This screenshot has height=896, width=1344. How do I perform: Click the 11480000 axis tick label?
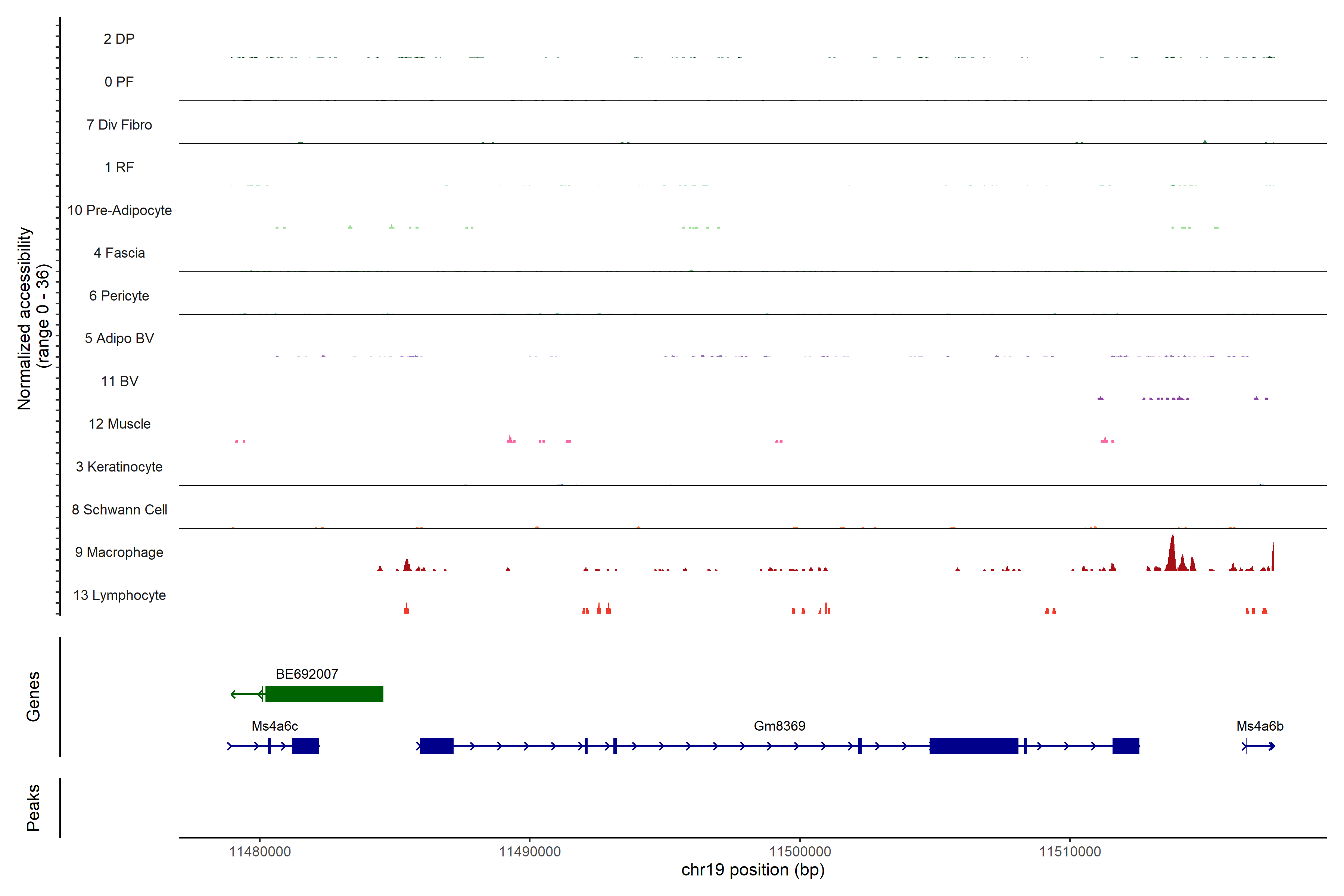click(259, 852)
